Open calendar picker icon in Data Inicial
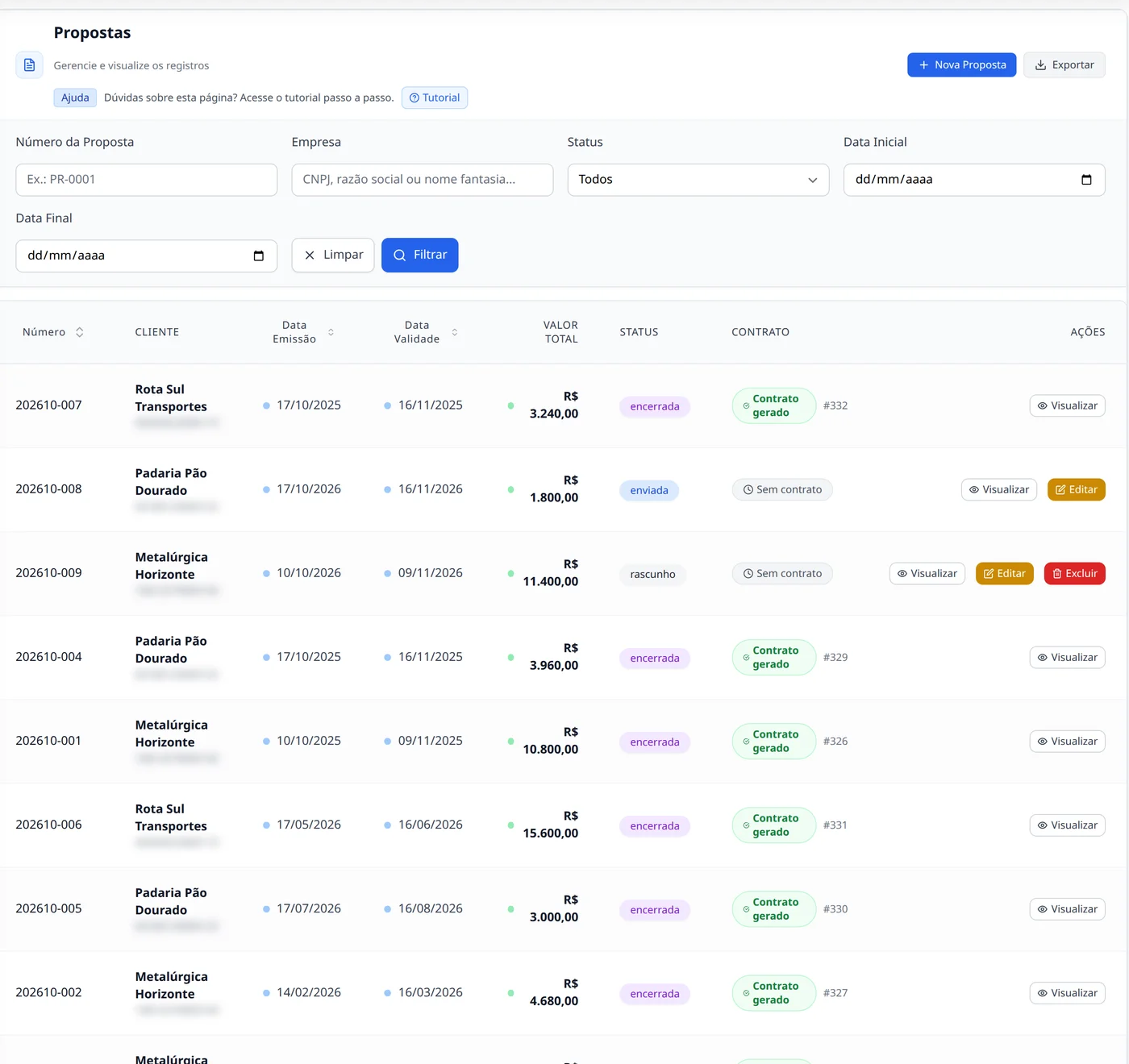Viewport: 1129px width, 1064px height. pos(1086,180)
